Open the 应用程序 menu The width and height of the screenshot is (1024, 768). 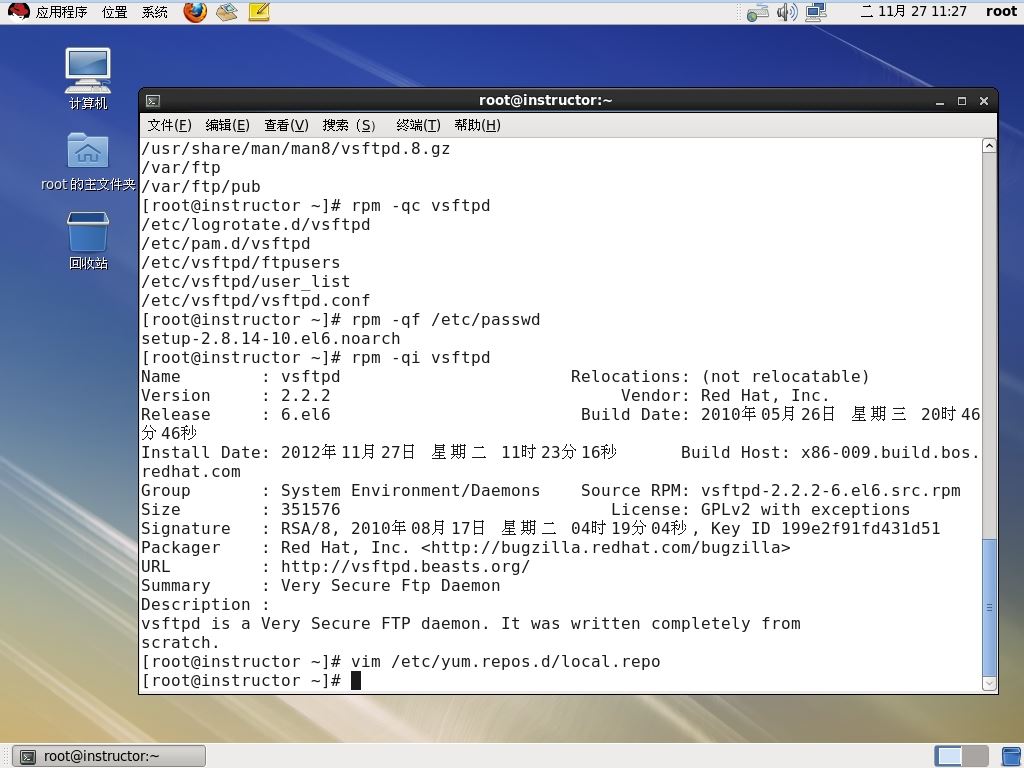pyautogui.click(x=61, y=12)
